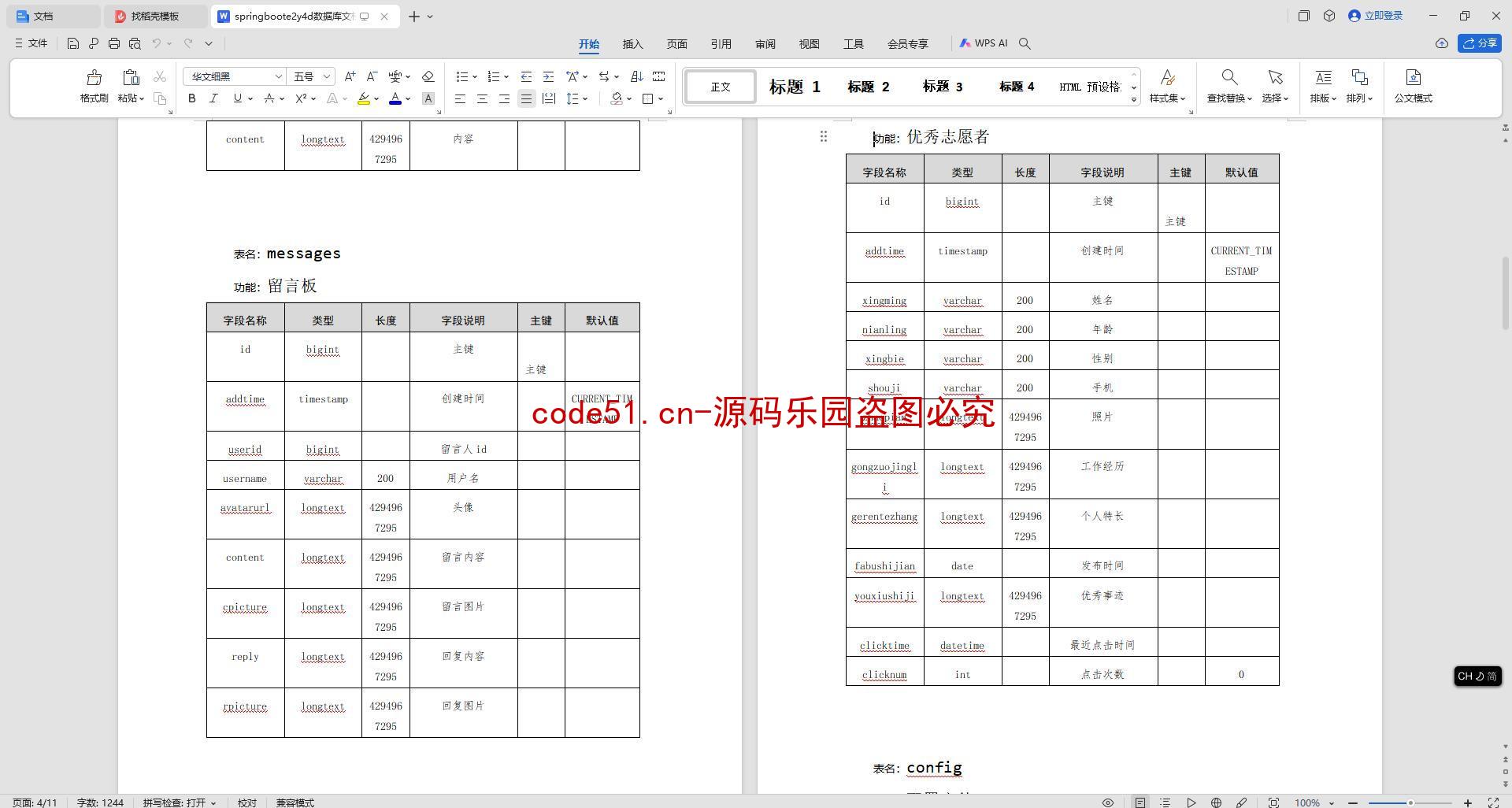The width and height of the screenshot is (1512, 808).
Task: Expand the line spacing dropdown
Action: [585, 98]
